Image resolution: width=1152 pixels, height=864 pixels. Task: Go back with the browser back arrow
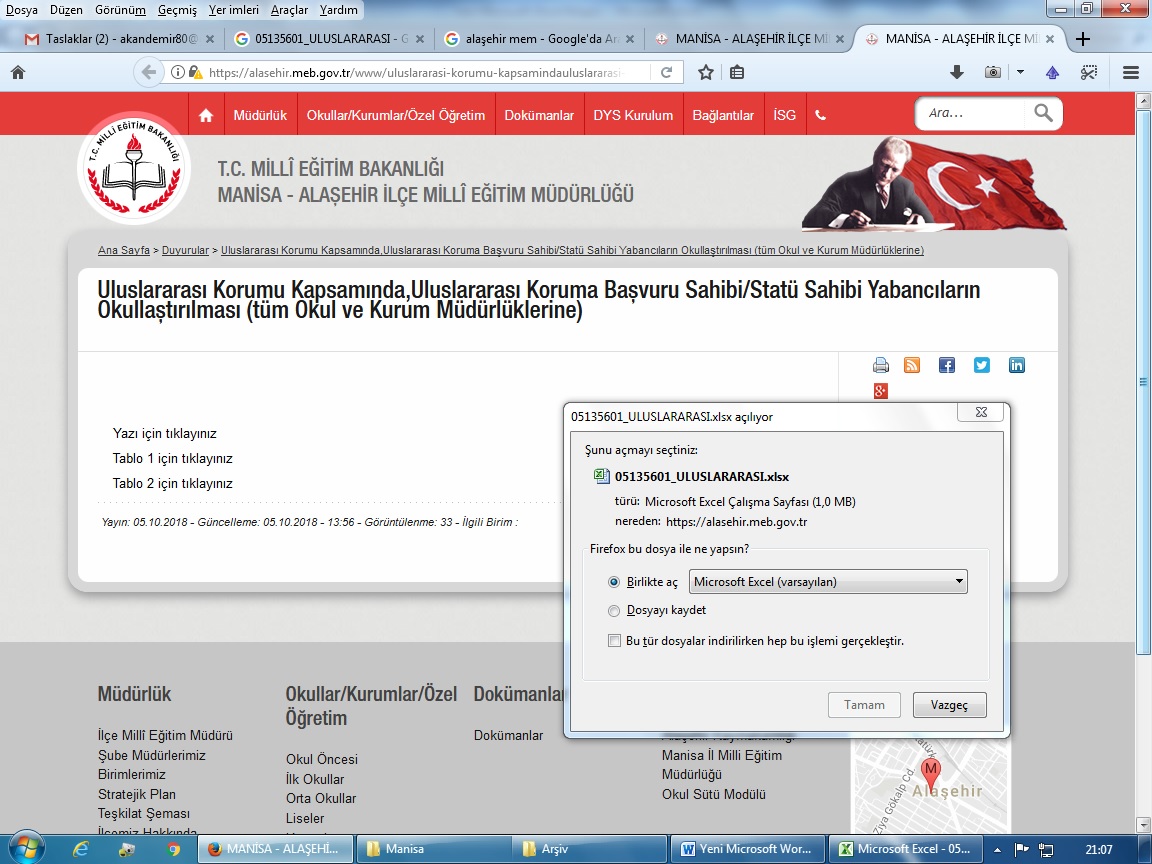pyautogui.click(x=149, y=72)
